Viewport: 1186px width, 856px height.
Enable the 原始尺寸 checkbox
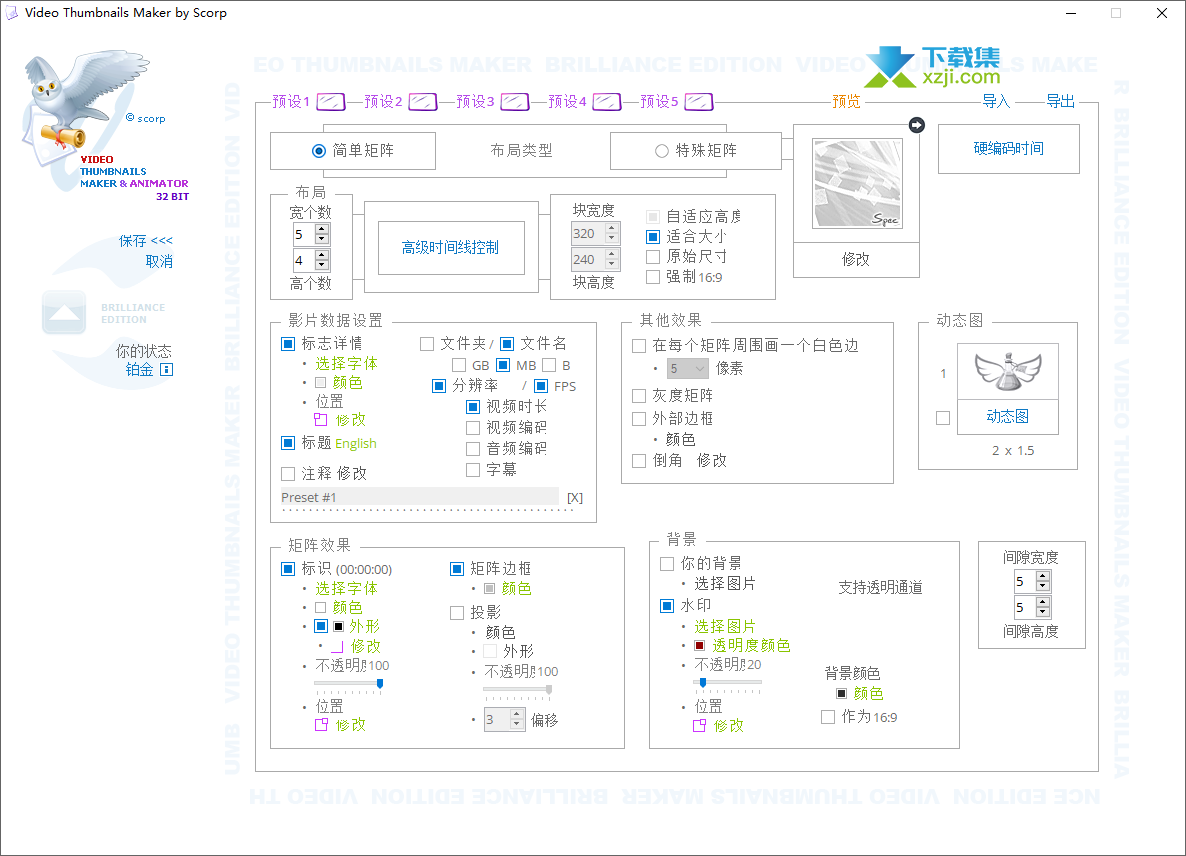[x=654, y=257]
